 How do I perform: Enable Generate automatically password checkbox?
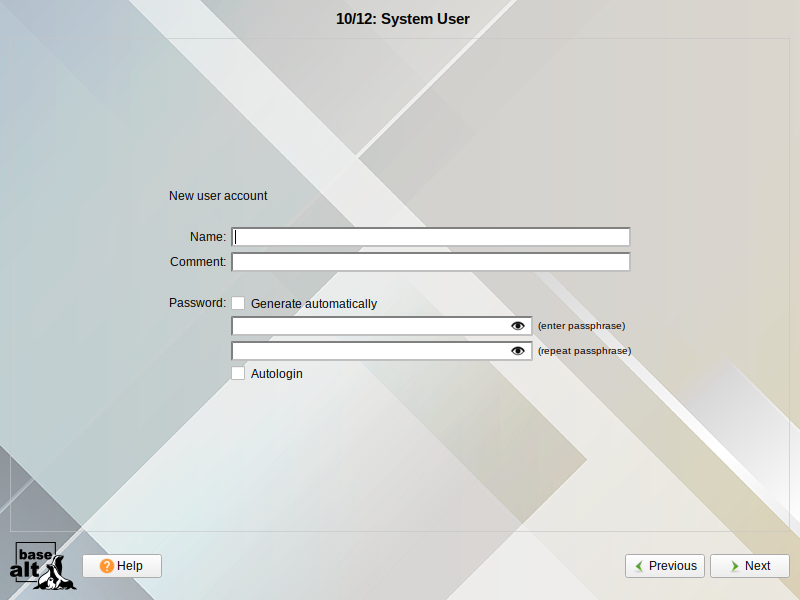point(238,303)
